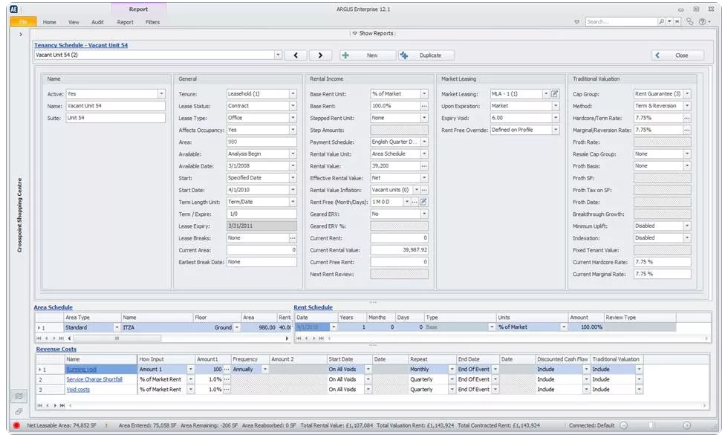Screen dimensions: 728x440
Task: Open the Market Leasing edit icon
Action: coord(554,94)
